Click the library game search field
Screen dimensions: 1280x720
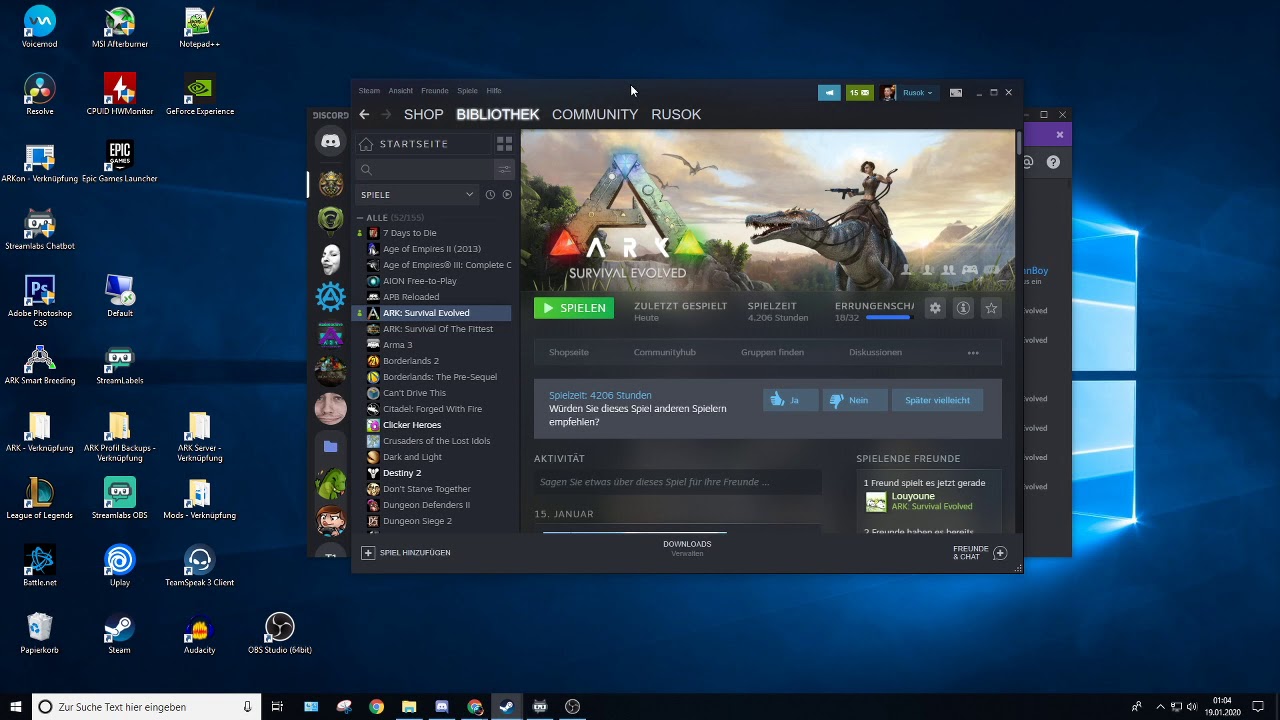[425, 170]
